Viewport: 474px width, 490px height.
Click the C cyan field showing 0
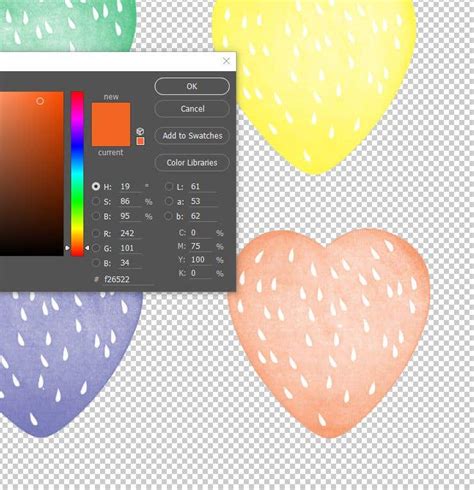coord(201,233)
